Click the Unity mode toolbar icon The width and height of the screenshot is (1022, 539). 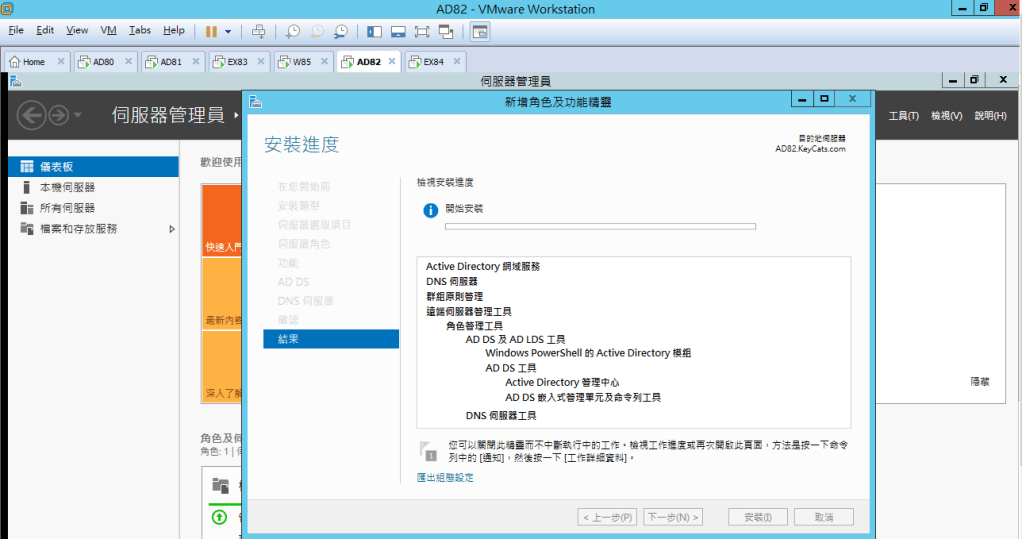click(446, 31)
